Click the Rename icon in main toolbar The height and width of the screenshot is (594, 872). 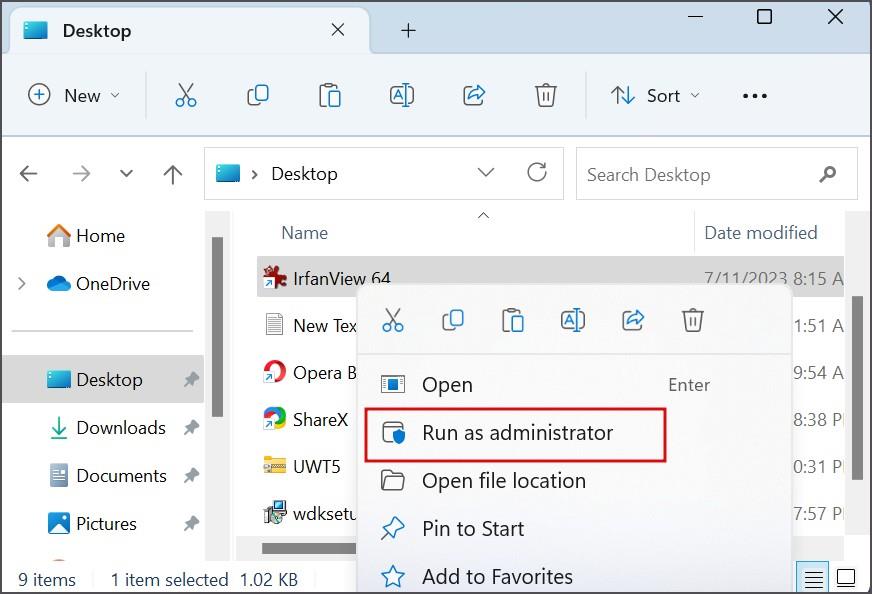coord(402,96)
